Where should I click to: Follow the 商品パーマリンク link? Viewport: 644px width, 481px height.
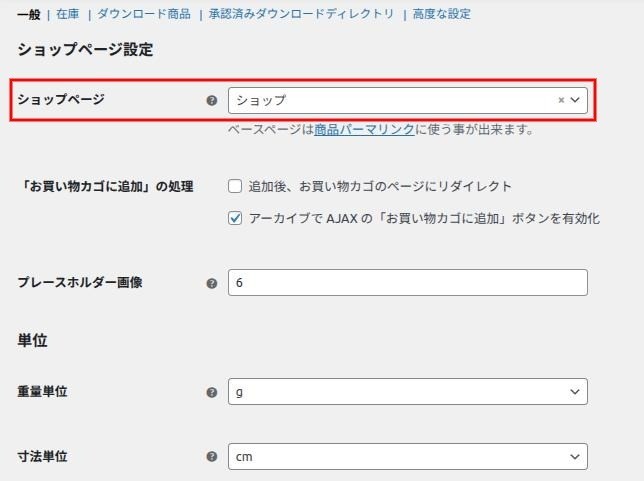pyautogui.click(x=363, y=130)
